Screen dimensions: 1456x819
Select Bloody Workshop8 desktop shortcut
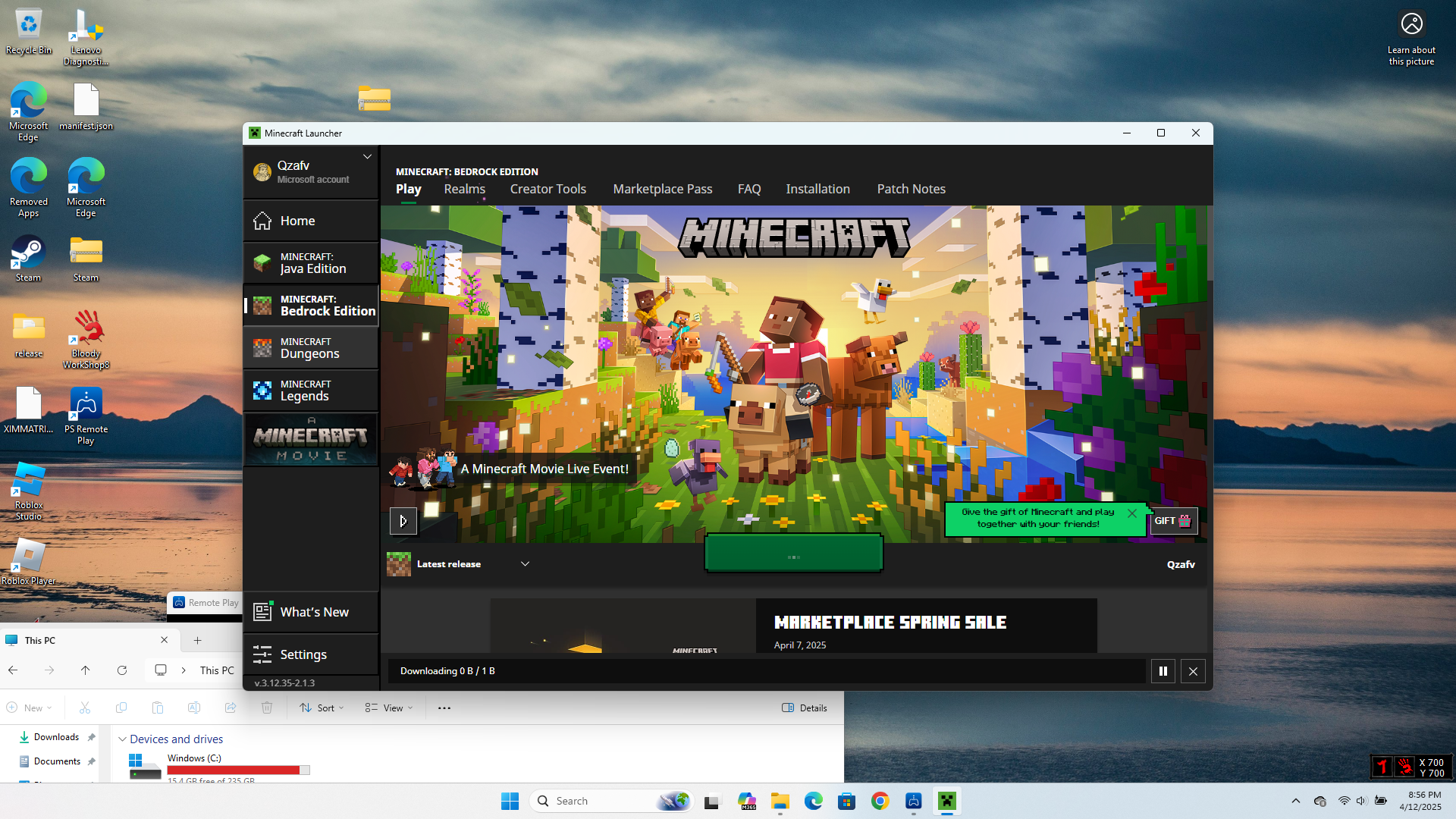pos(86,340)
